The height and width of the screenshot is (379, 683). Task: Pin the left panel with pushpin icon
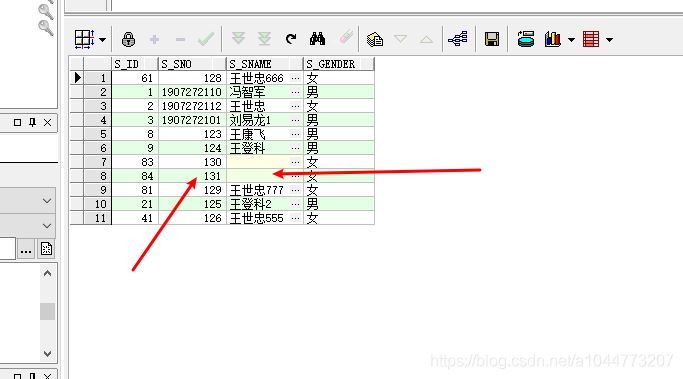pyautogui.click(x=32, y=122)
